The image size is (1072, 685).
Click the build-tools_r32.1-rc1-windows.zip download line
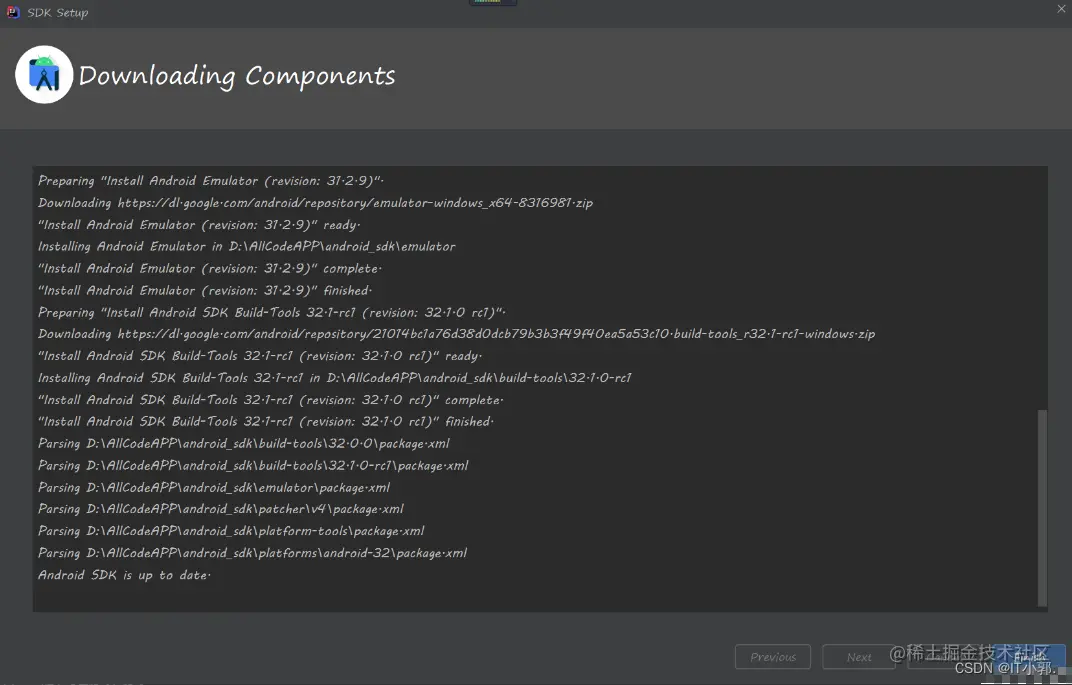pos(456,334)
